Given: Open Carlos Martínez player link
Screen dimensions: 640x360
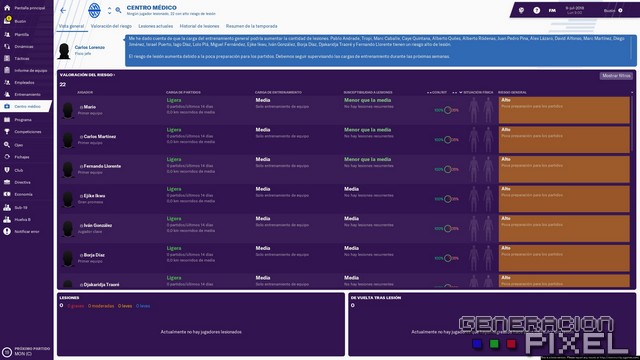Looking at the screenshot, I should (x=100, y=137).
